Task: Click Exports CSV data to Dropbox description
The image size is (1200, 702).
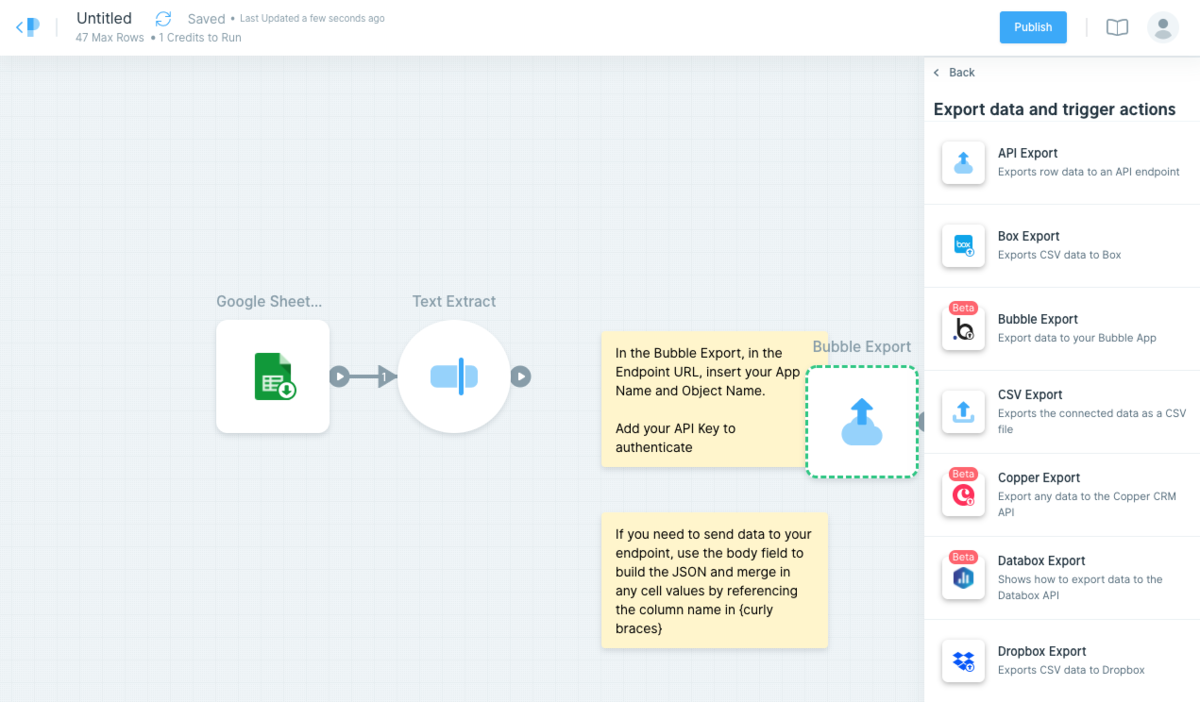Action: [x=1071, y=670]
